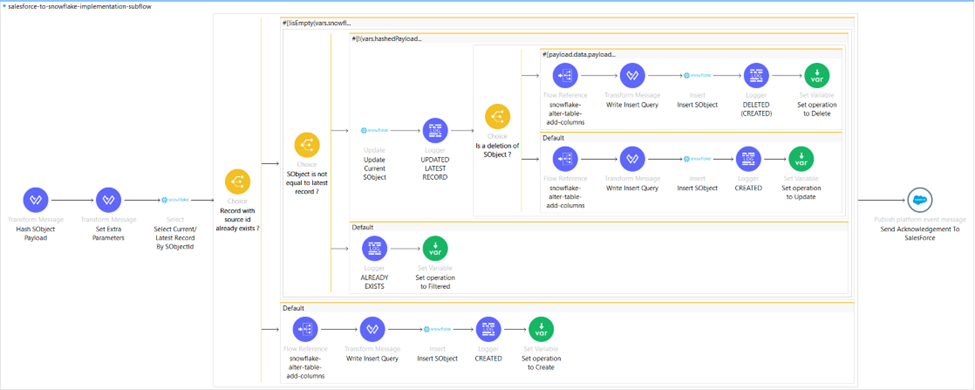Select Flow Reference icon in the Update-operation route

coord(565,159)
